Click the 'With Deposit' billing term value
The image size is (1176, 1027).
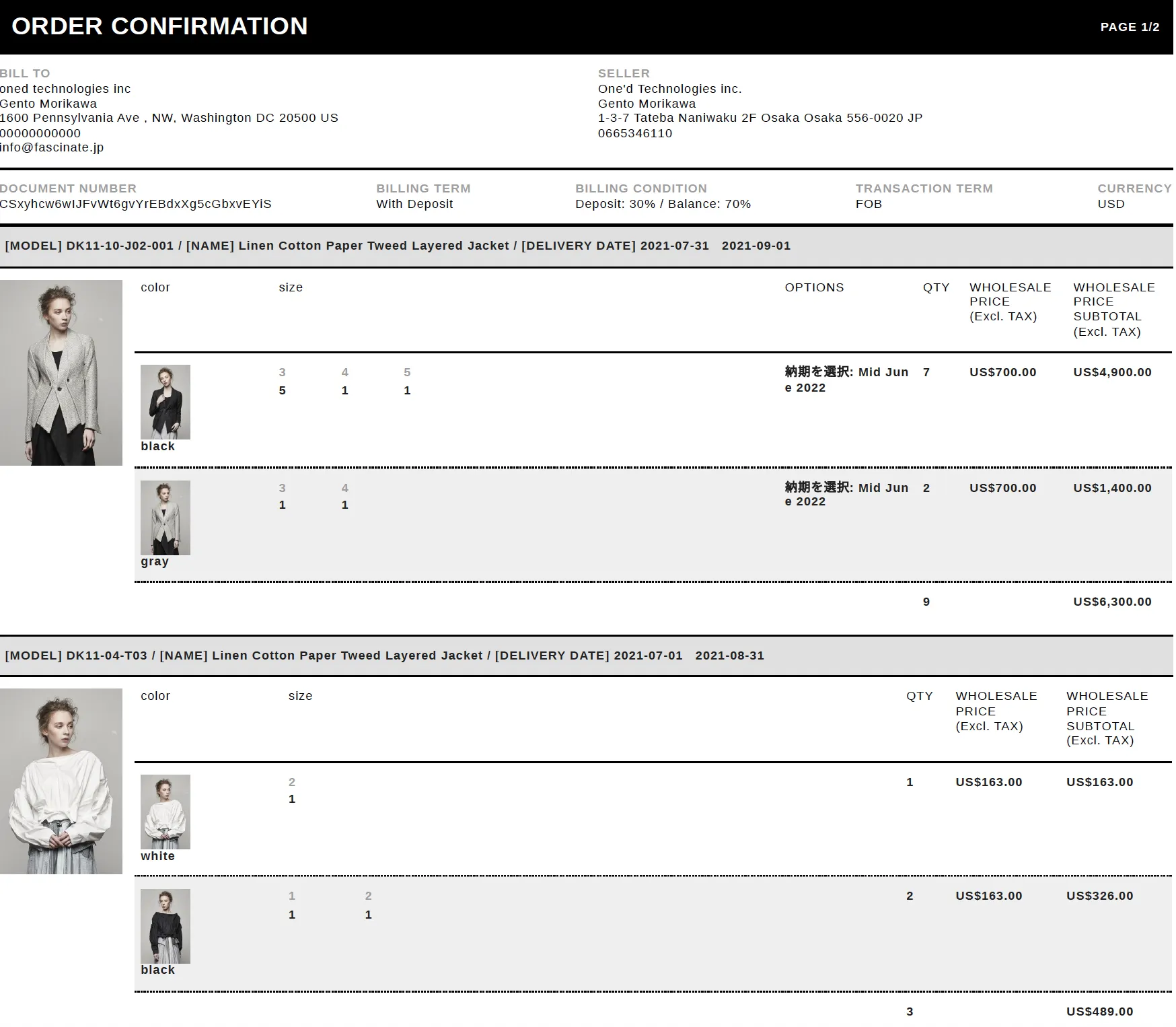pos(414,204)
